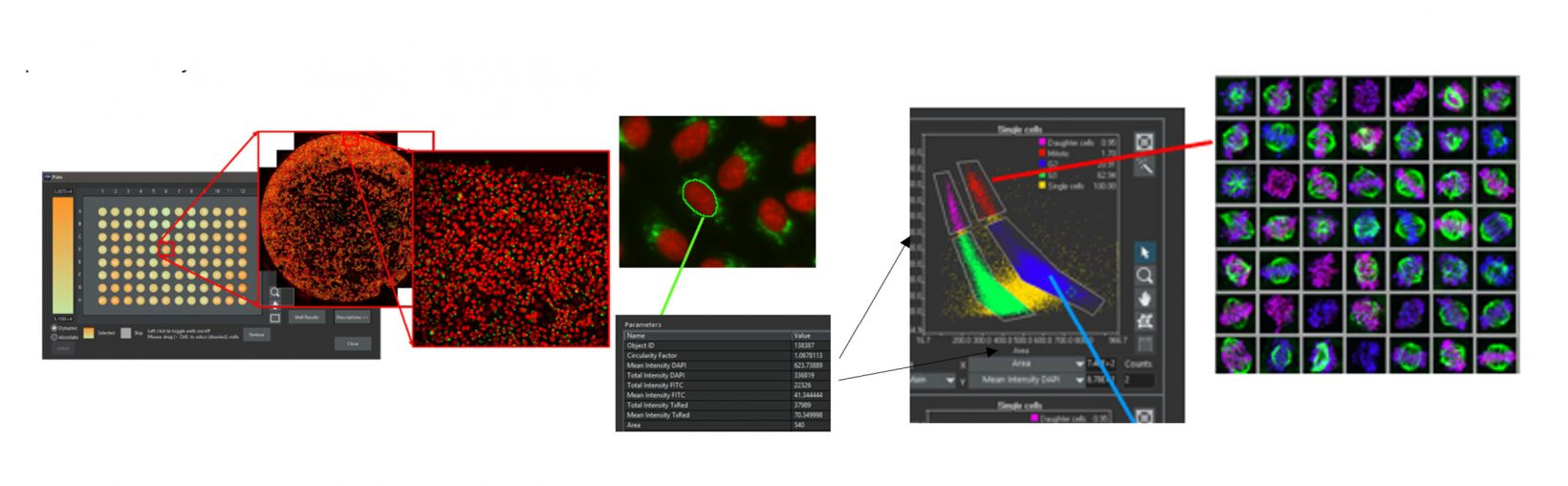Click the fit-to-view icon atop scatter plot
This screenshot has height=486, width=1568.
click(1143, 143)
